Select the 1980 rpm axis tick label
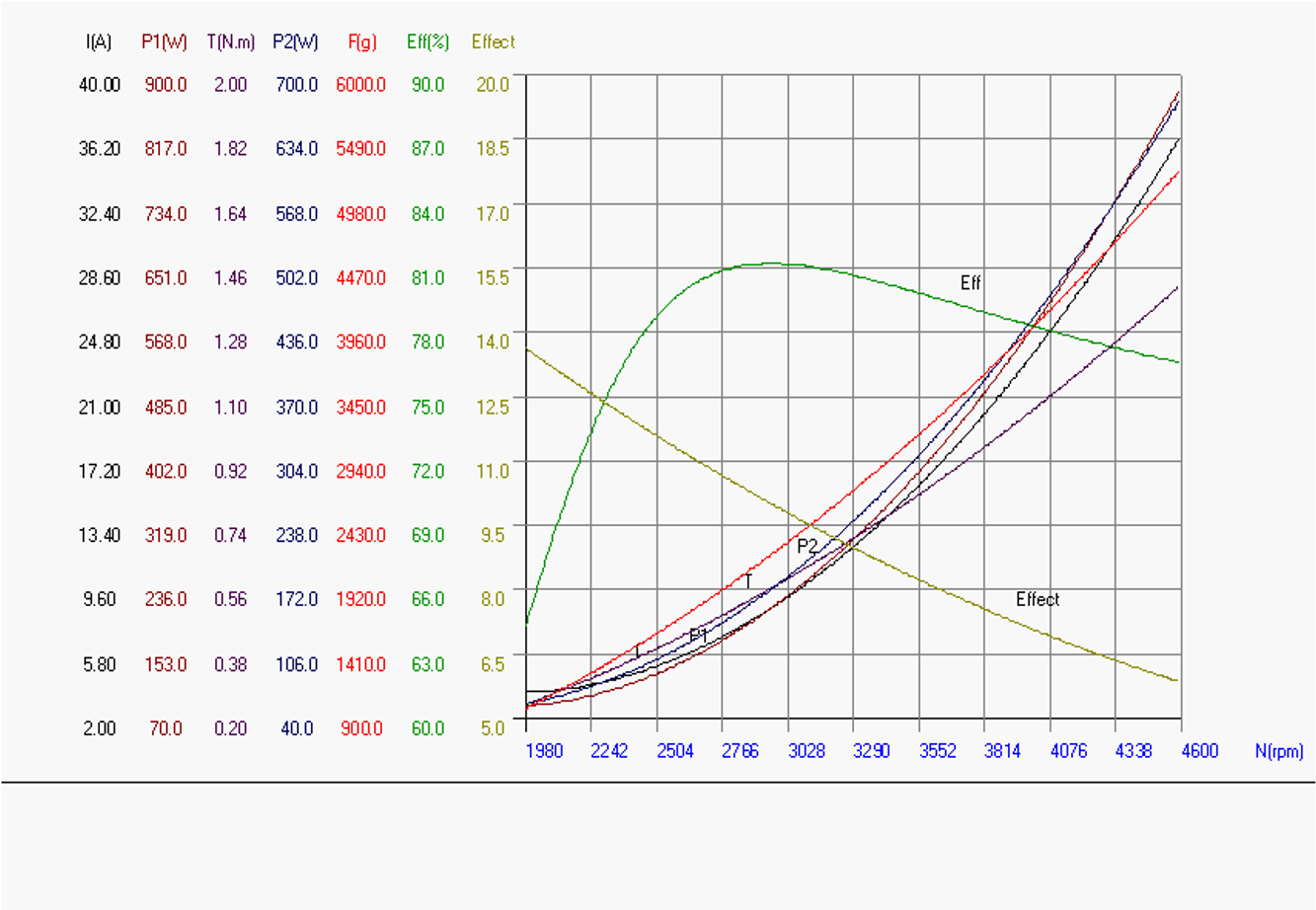1316x910 pixels. pyautogui.click(x=544, y=751)
